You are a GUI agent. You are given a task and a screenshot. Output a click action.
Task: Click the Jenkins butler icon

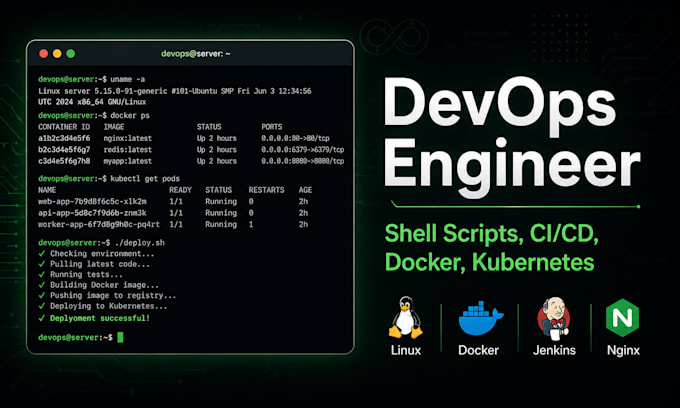[x=553, y=318]
